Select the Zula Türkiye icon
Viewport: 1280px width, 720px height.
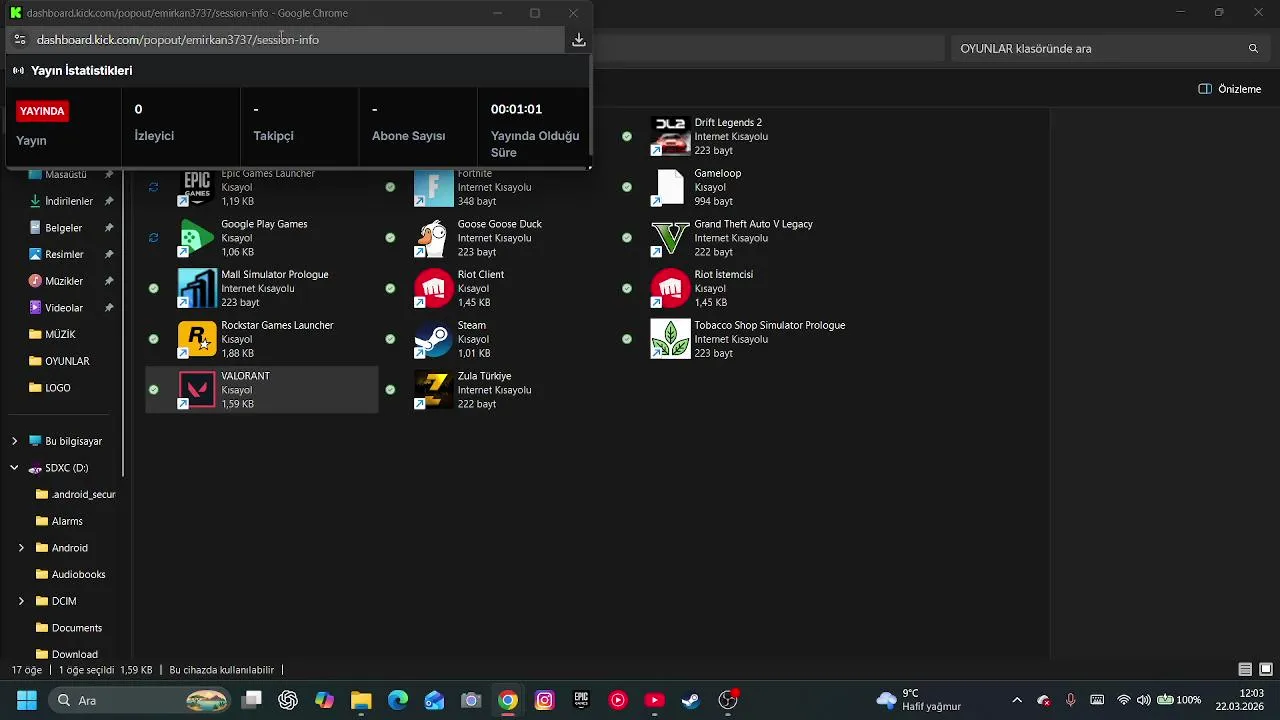click(x=433, y=390)
